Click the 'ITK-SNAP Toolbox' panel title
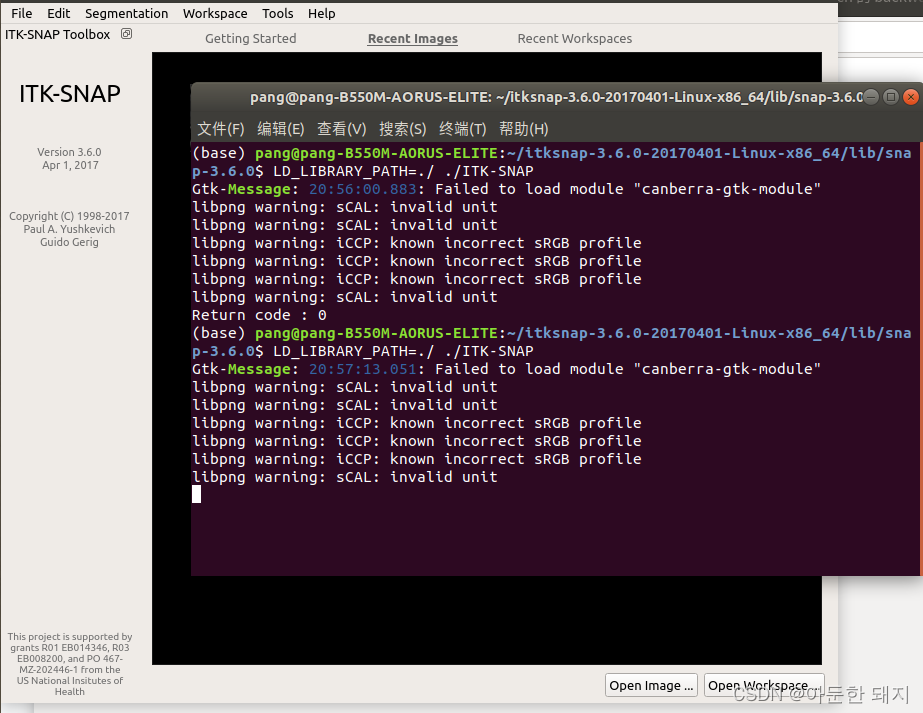 58,34
